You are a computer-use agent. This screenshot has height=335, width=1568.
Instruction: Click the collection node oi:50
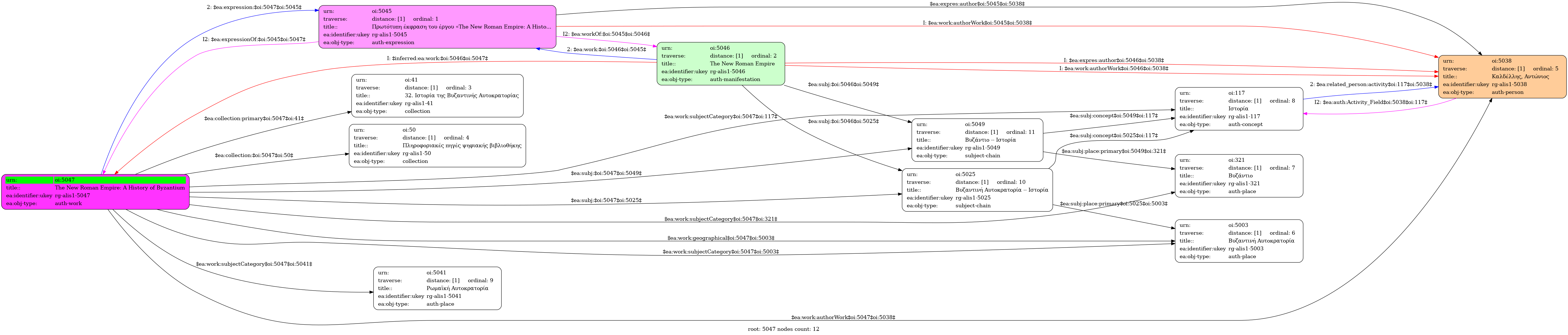pos(437,146)
